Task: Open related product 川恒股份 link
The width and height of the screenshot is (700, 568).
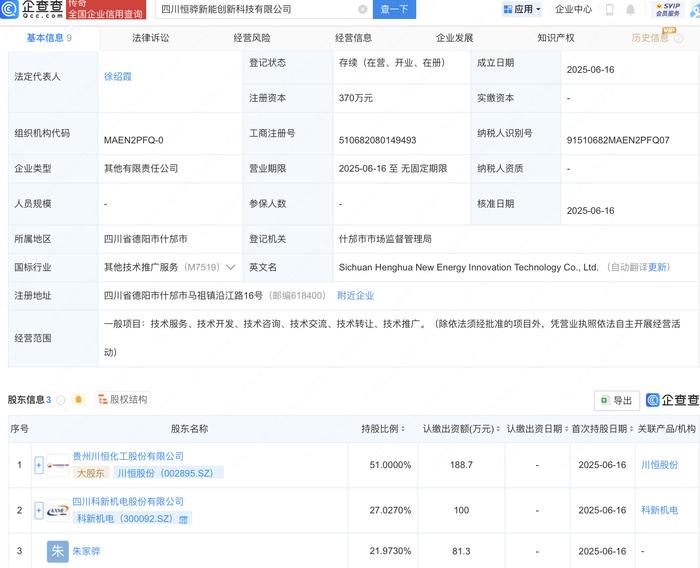Action: (659, 465)
